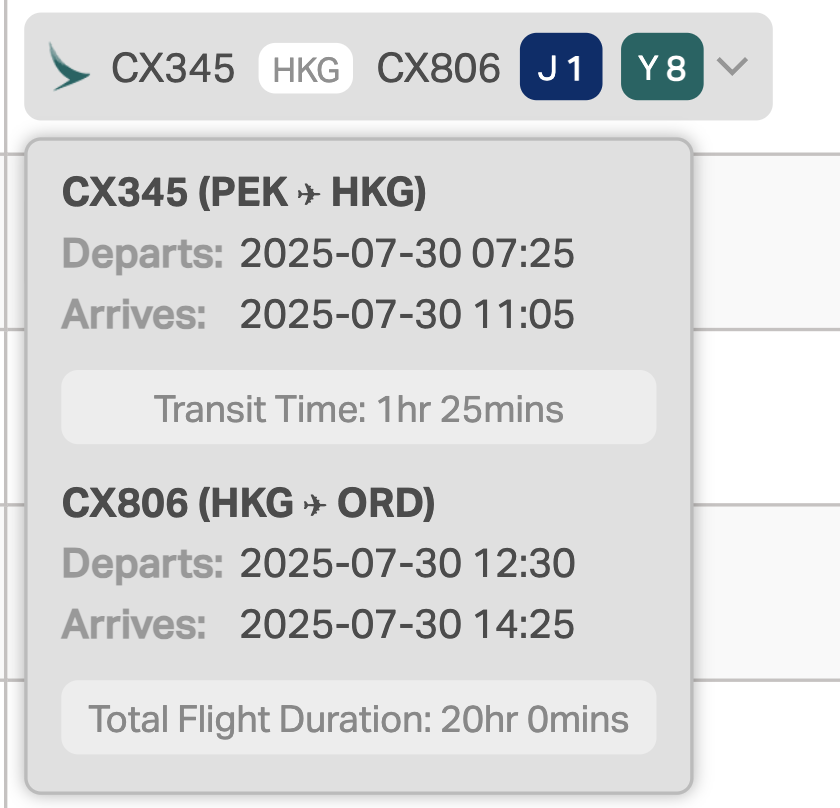
Task: Click the CX806 flight number in header
Action: point(439,68)
